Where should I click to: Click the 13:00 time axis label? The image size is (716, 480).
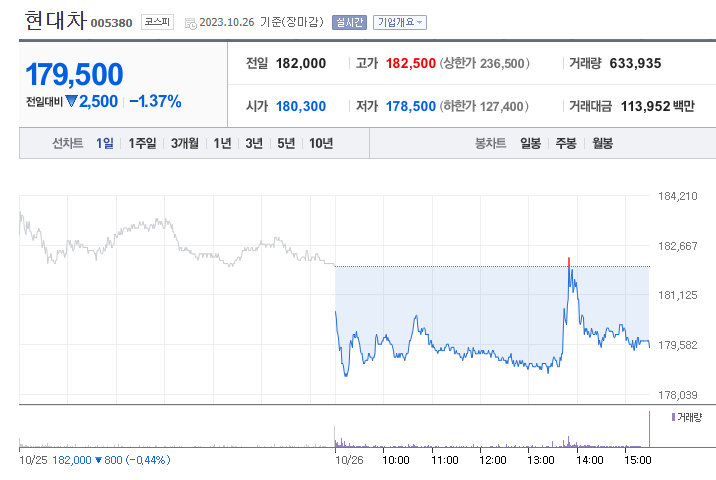[540, 460]
